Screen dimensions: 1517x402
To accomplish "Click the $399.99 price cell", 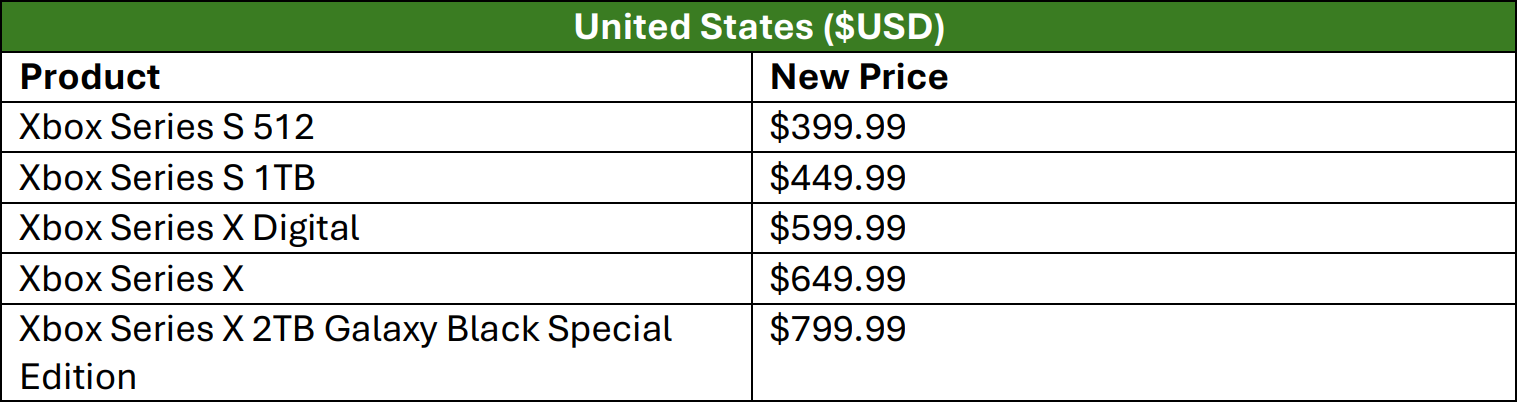I will tap(838, 127).
